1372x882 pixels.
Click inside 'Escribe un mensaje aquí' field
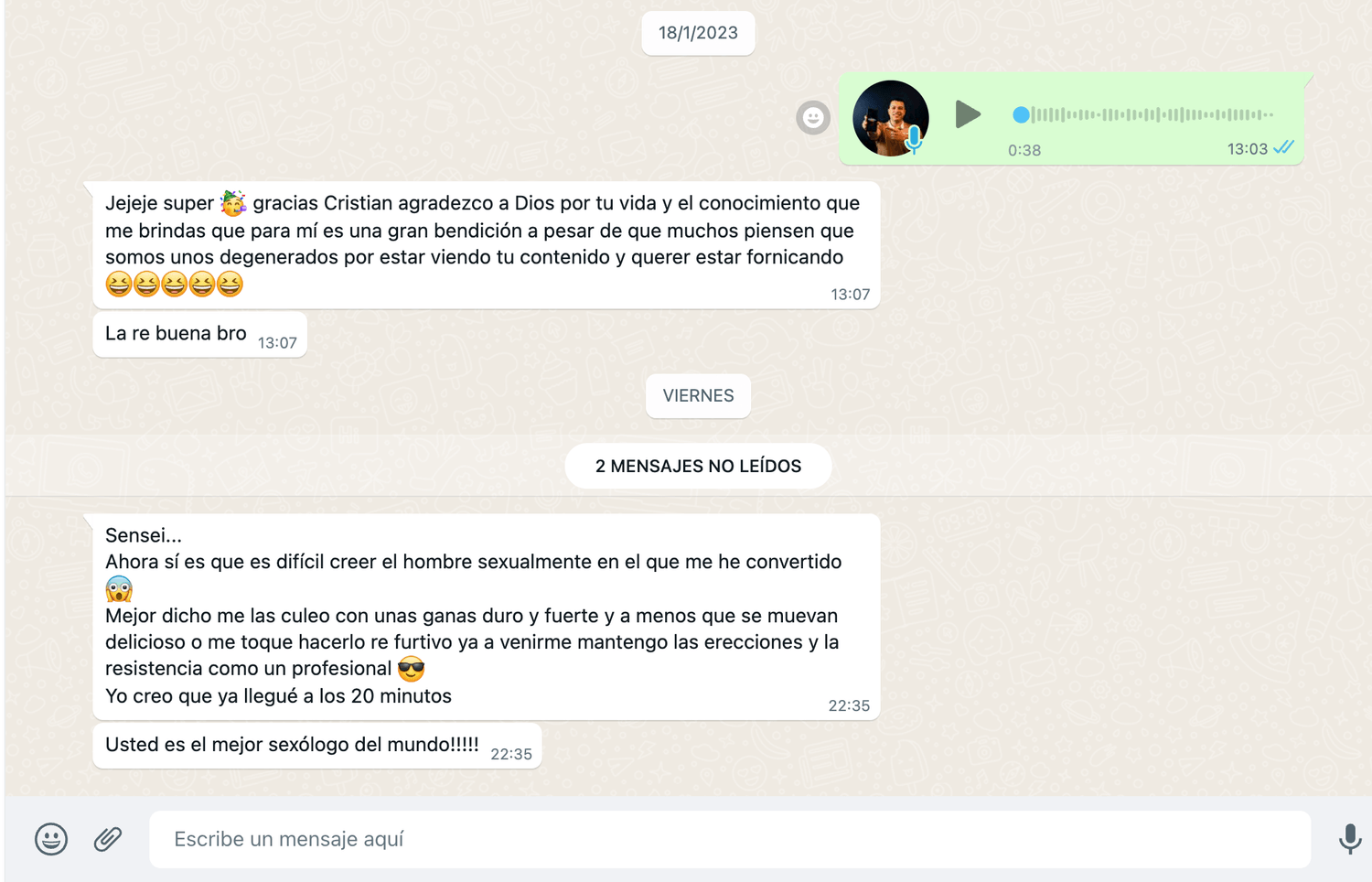click(730, 839)
